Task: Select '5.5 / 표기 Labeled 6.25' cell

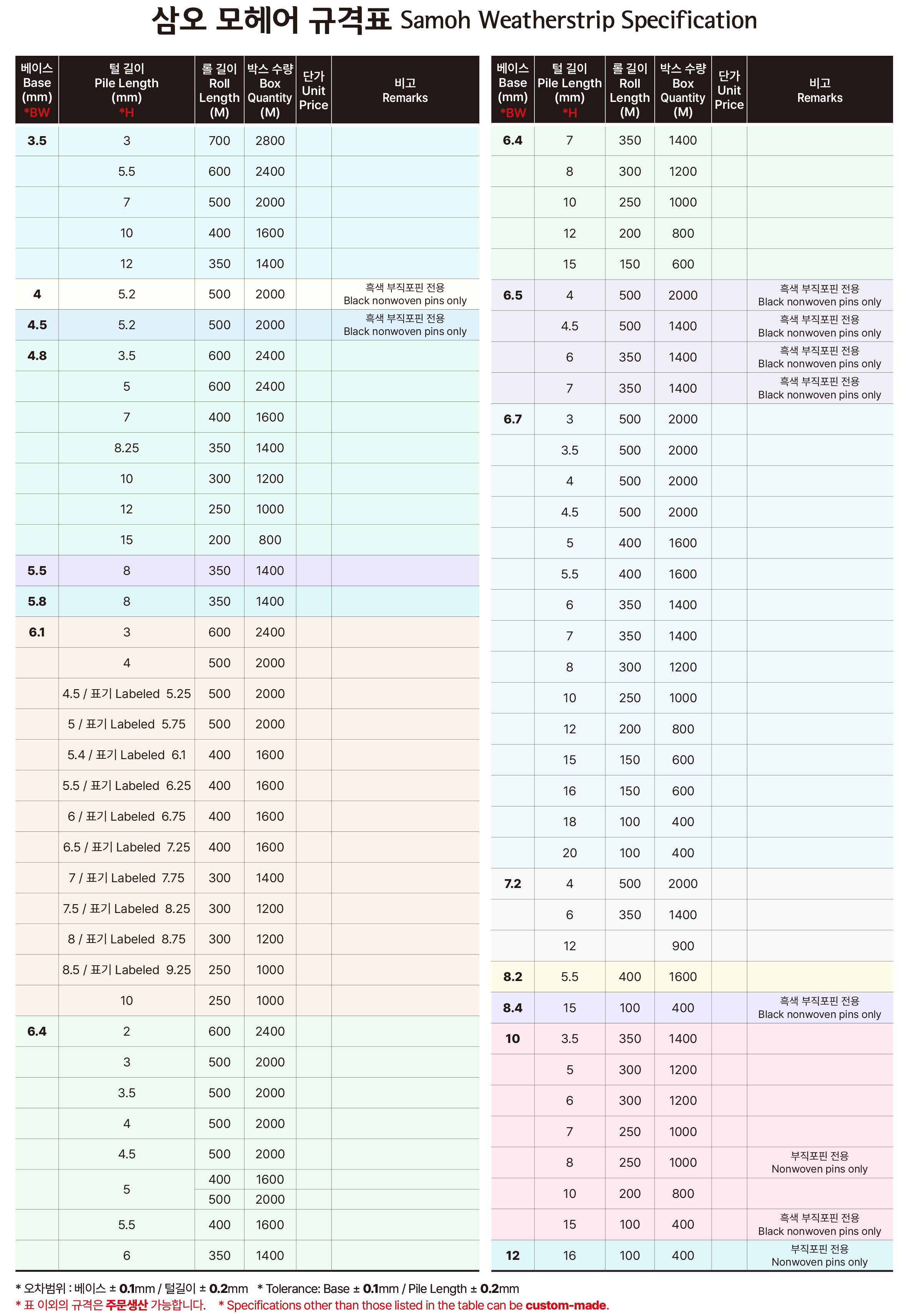Action: point(126,786)
